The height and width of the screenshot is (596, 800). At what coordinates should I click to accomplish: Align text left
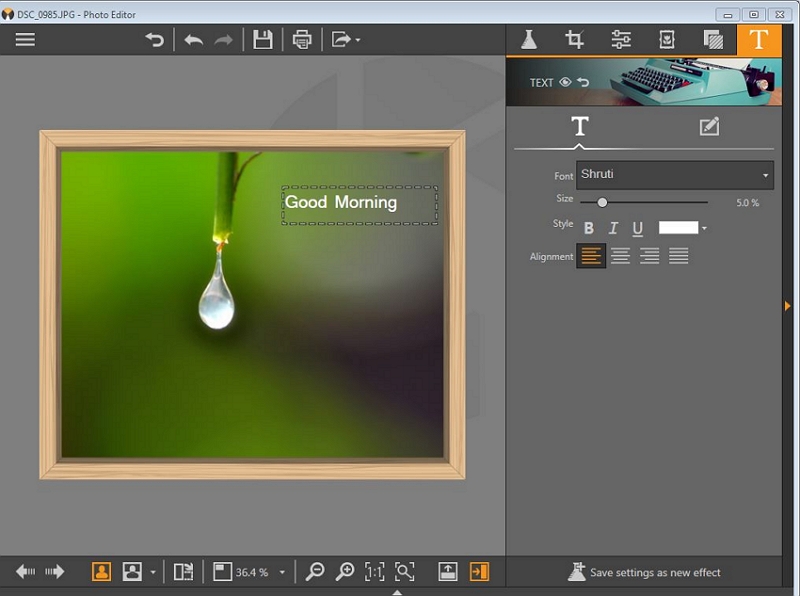click(x=591, y=255)
